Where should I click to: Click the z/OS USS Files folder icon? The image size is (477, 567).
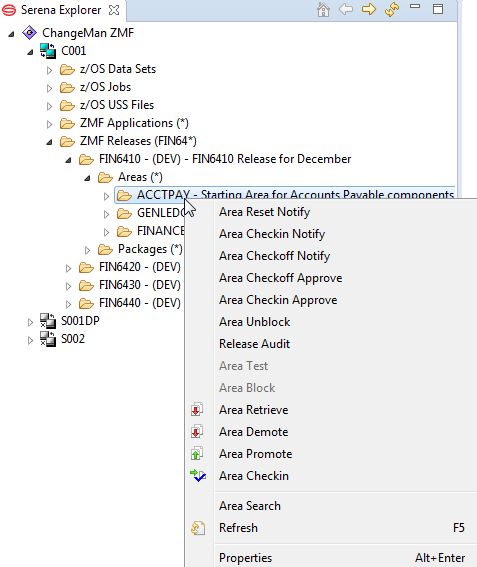tap(67, 105)
